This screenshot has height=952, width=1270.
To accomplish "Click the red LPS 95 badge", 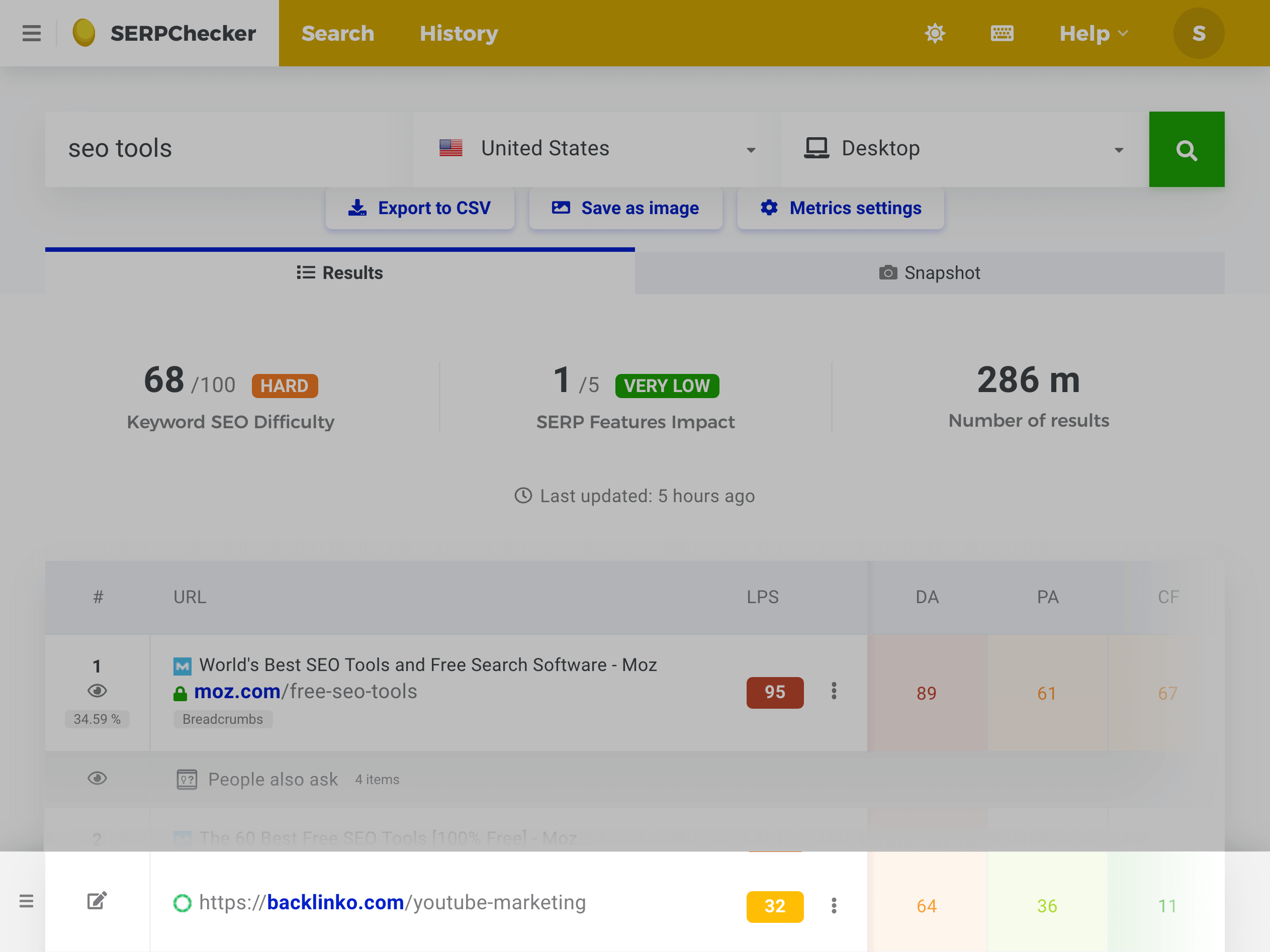I will click(x=774, y=692).
